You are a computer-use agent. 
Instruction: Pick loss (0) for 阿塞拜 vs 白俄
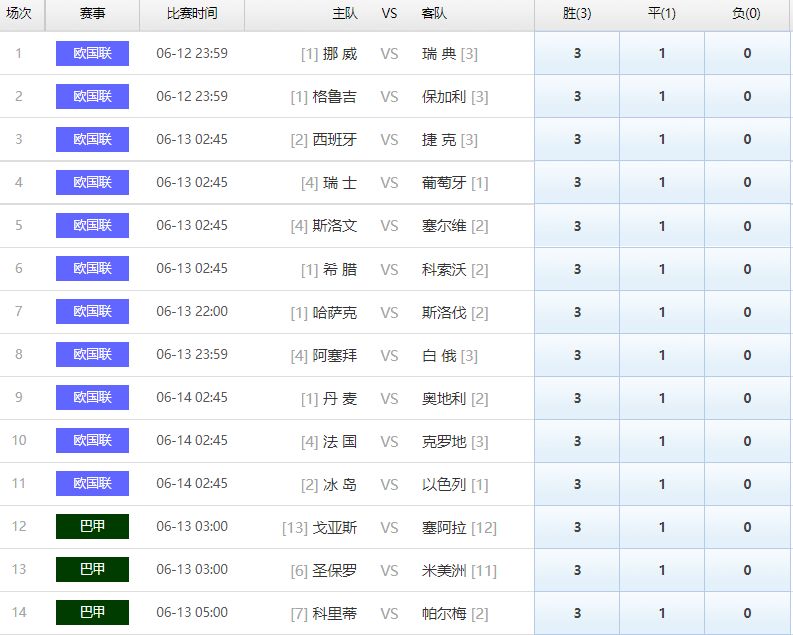tap(747, 354)
